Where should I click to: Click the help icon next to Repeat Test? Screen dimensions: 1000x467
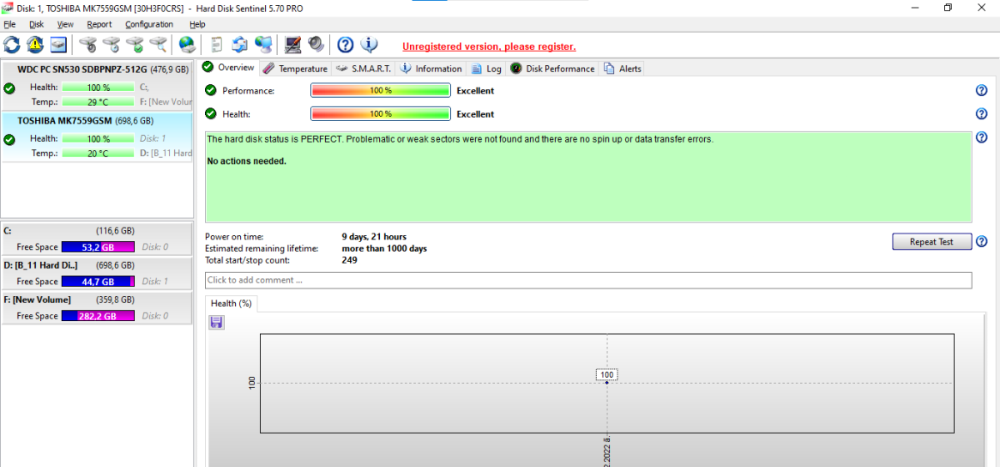[x=981, y=242]
